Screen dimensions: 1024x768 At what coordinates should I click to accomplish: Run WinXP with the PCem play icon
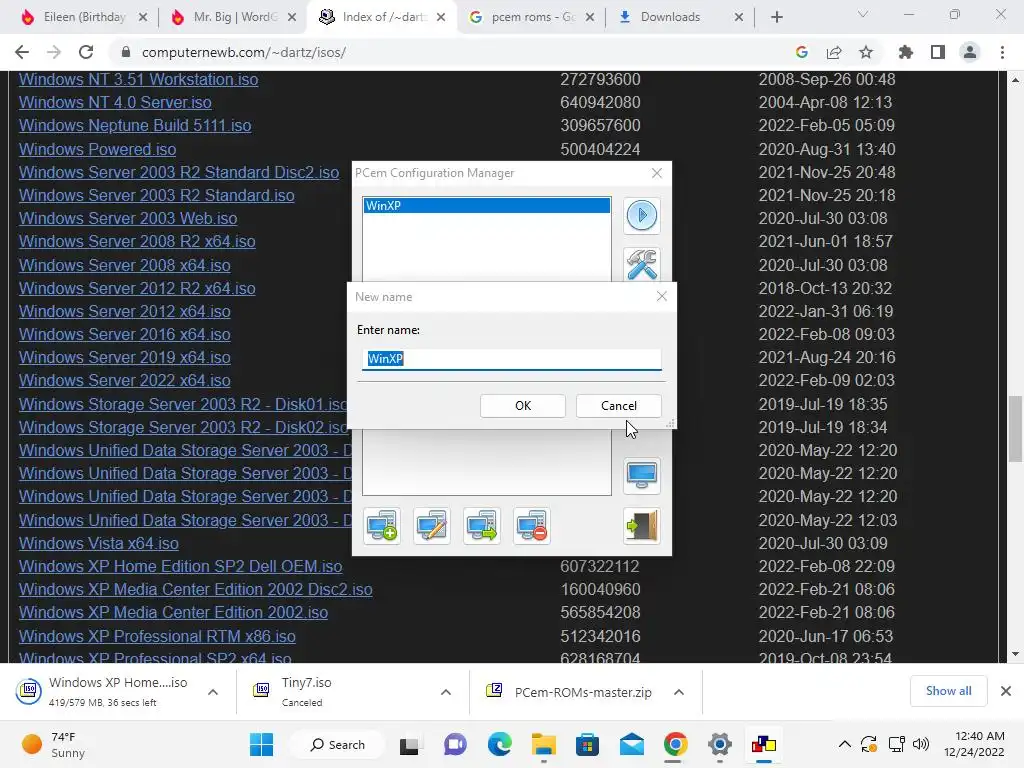pyautogui.click(x=641, y=215)
